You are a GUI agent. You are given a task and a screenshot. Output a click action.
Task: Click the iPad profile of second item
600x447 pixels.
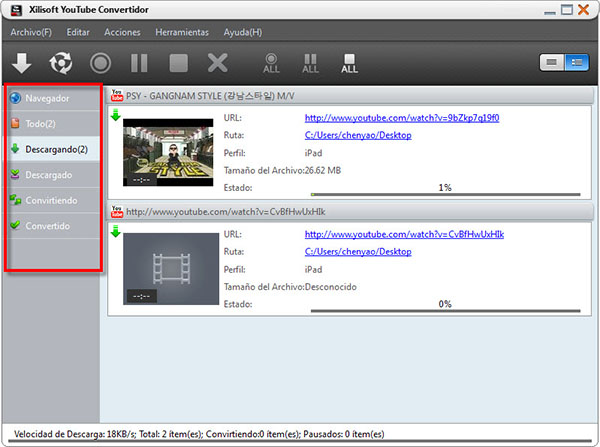[x=313, y=269]
